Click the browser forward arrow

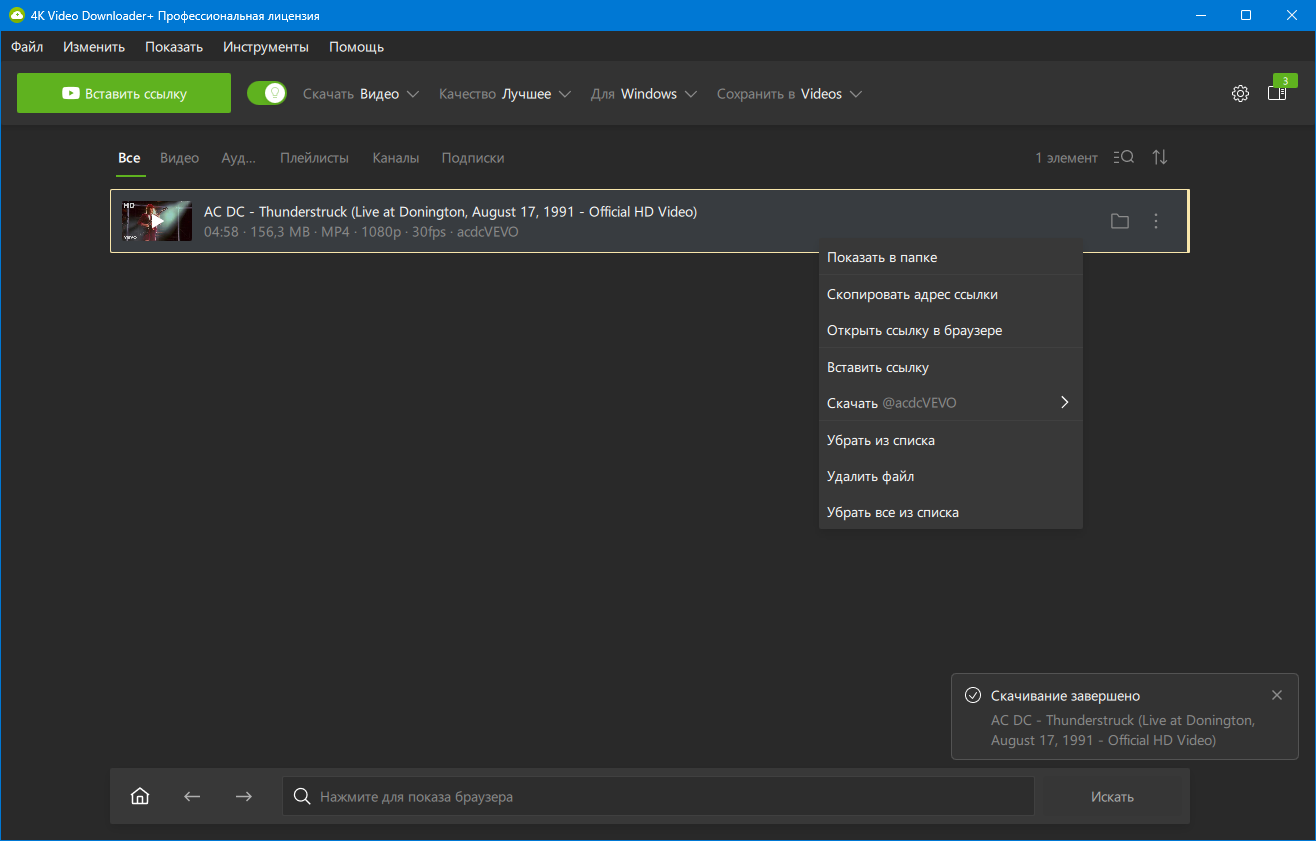[x=243, y=796]
